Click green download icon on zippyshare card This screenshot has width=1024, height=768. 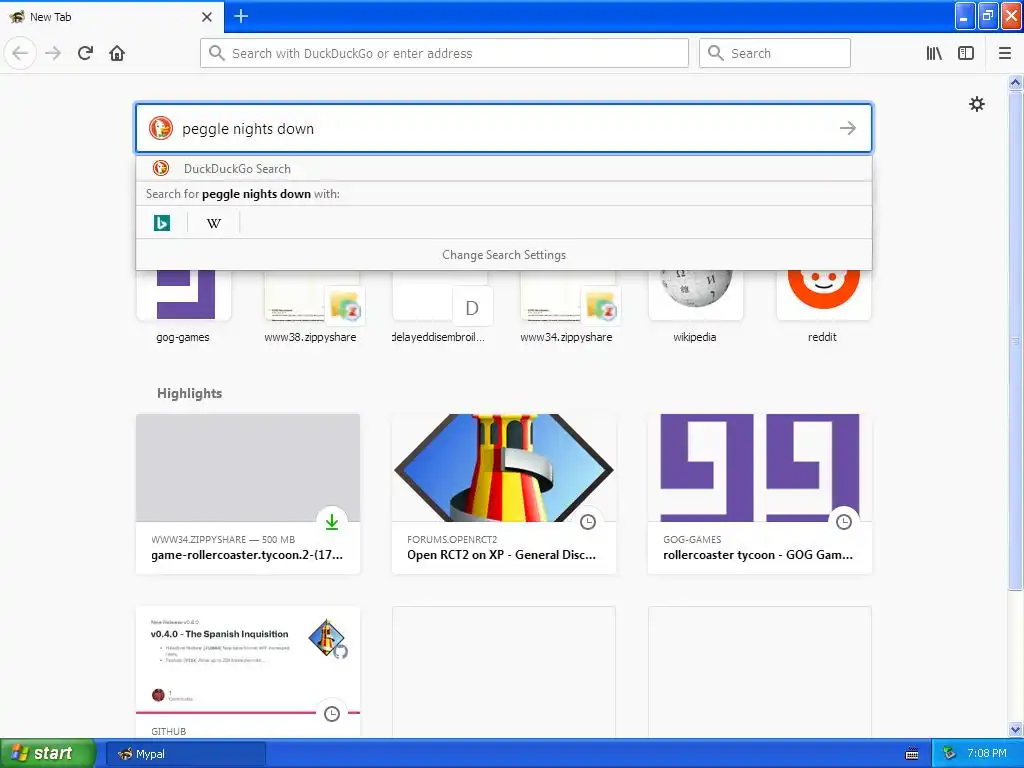click(332, 522)
